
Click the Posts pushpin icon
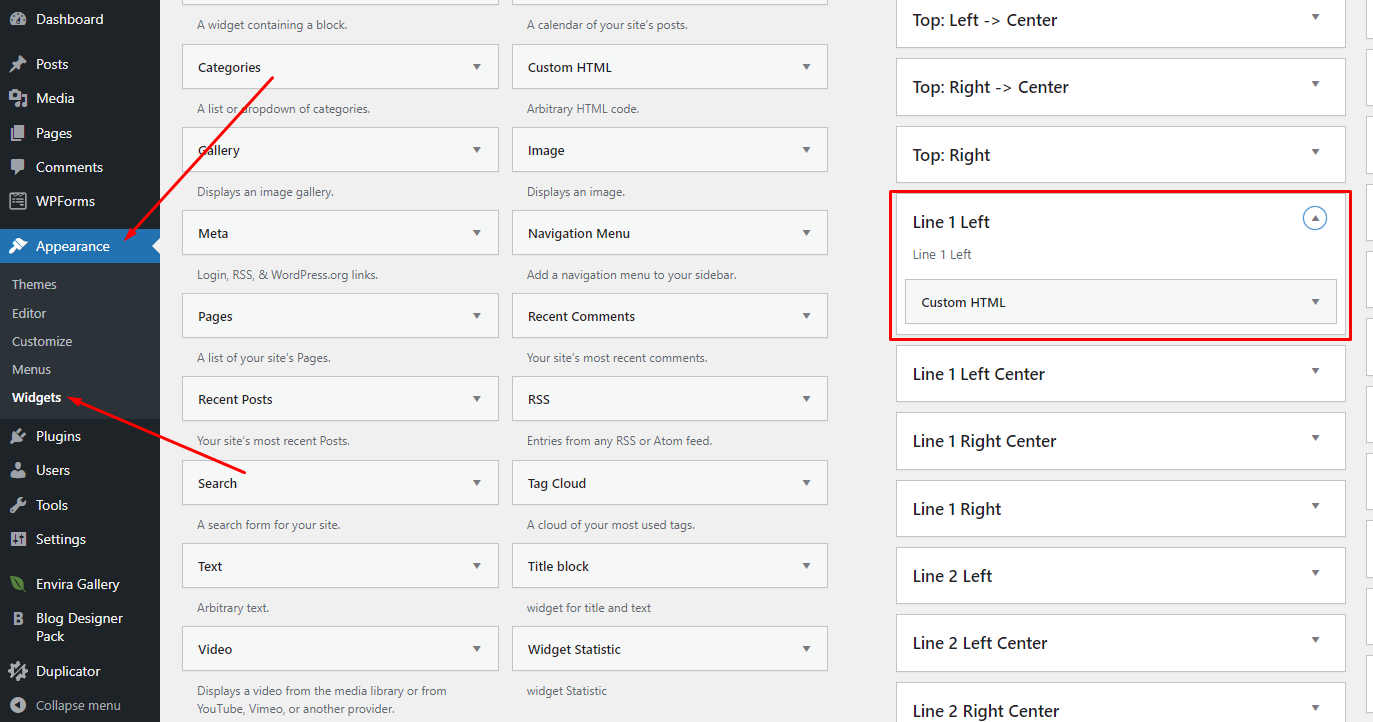coord(18,64)
